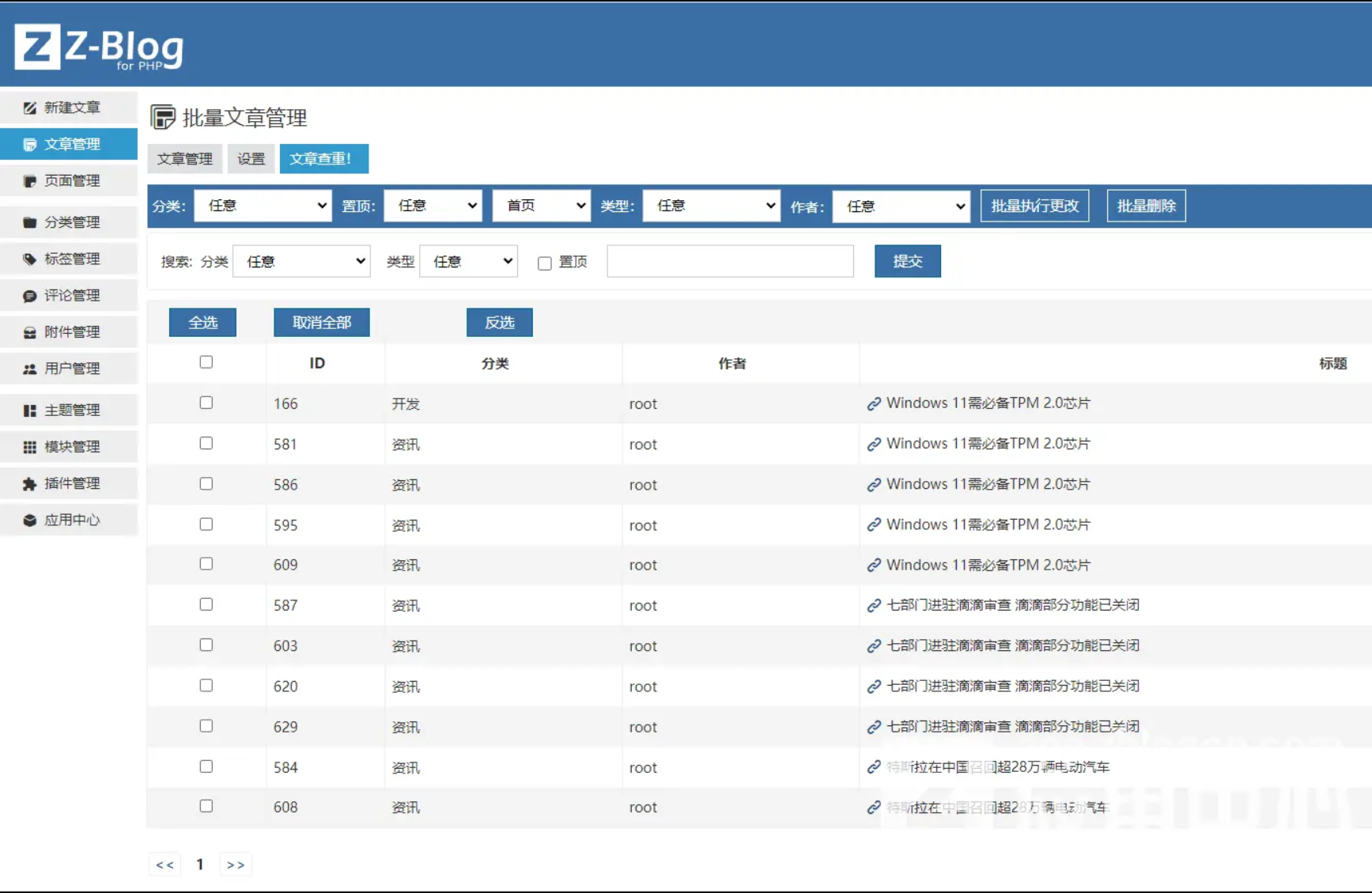Screen dimensions: 1372x893
Task: Open 应用中心 in the sidebar
Action: tap(69, 520)
